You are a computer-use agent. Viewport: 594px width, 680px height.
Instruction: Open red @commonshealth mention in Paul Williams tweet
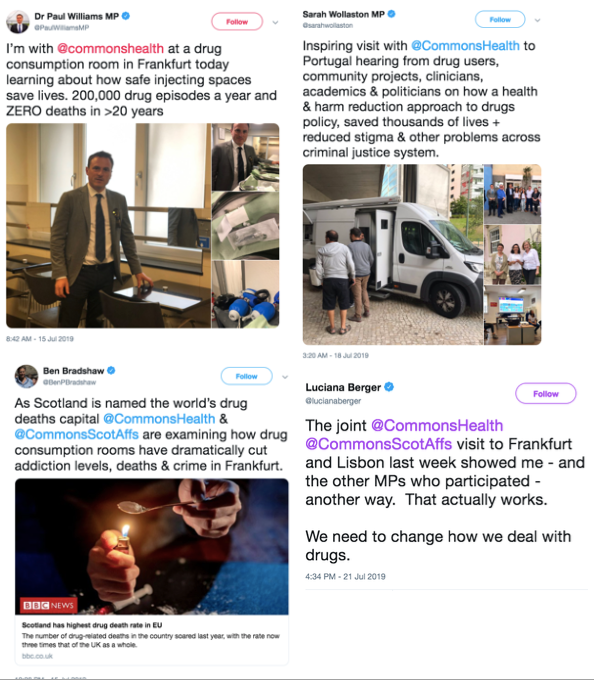pyautogui.click(x=110, y=48)
